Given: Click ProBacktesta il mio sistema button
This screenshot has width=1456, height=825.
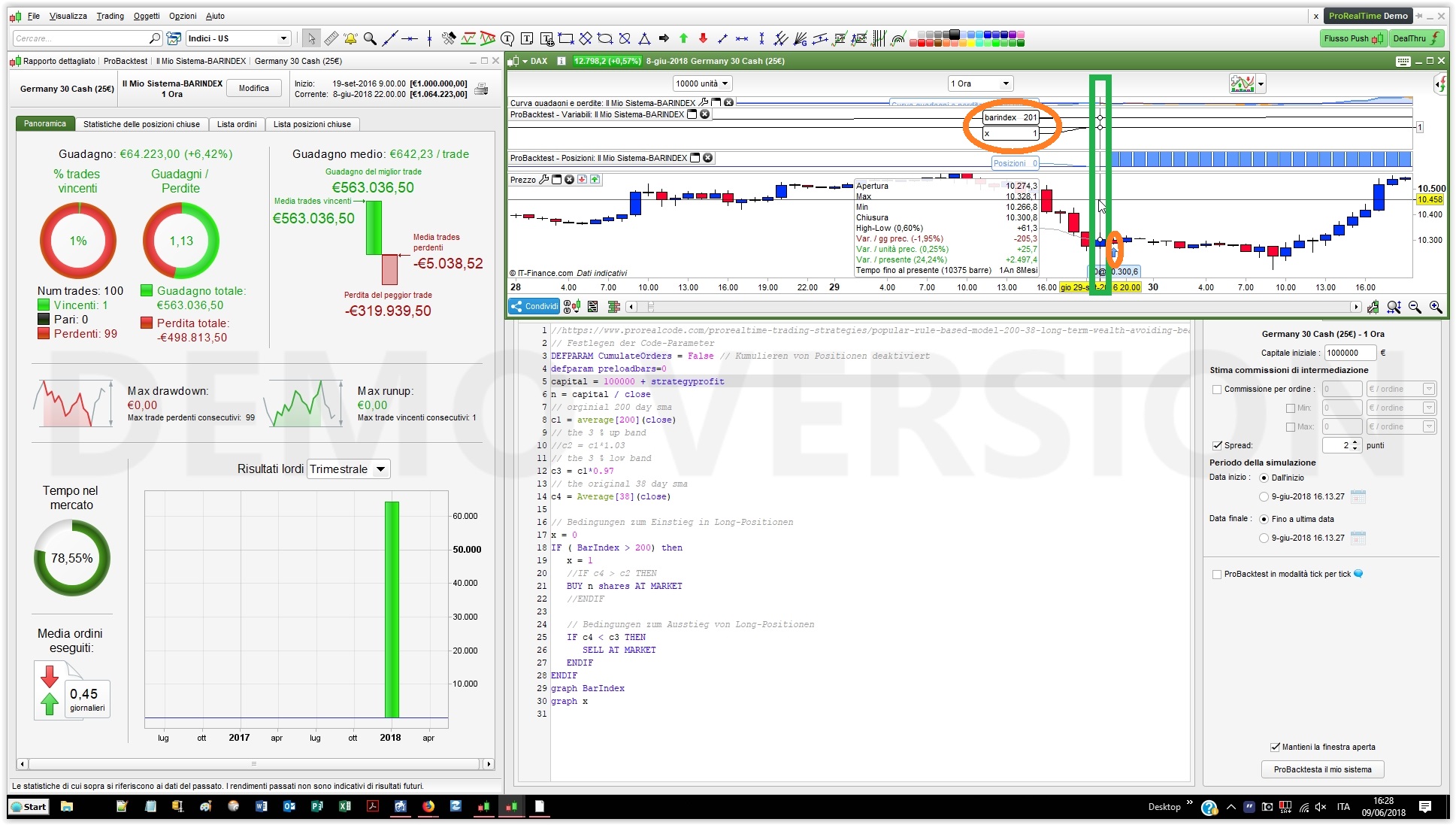Looking at the screenshot, I should coord(1322,769).
